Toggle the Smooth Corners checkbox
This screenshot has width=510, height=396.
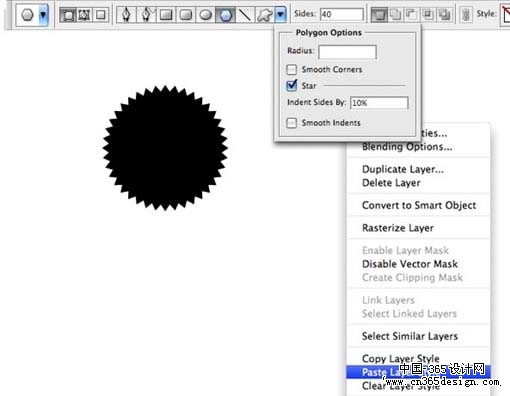coord(291,69)
